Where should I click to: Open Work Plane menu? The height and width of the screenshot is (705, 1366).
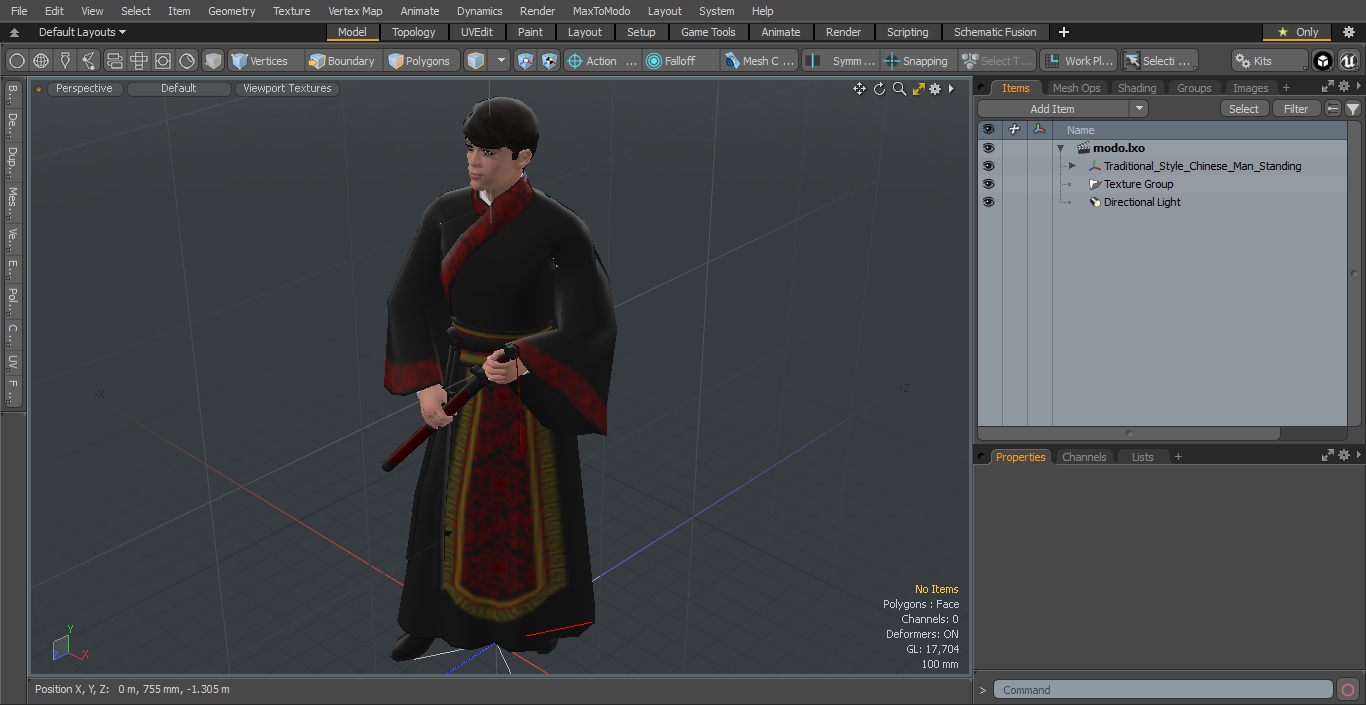point(1078,61)
